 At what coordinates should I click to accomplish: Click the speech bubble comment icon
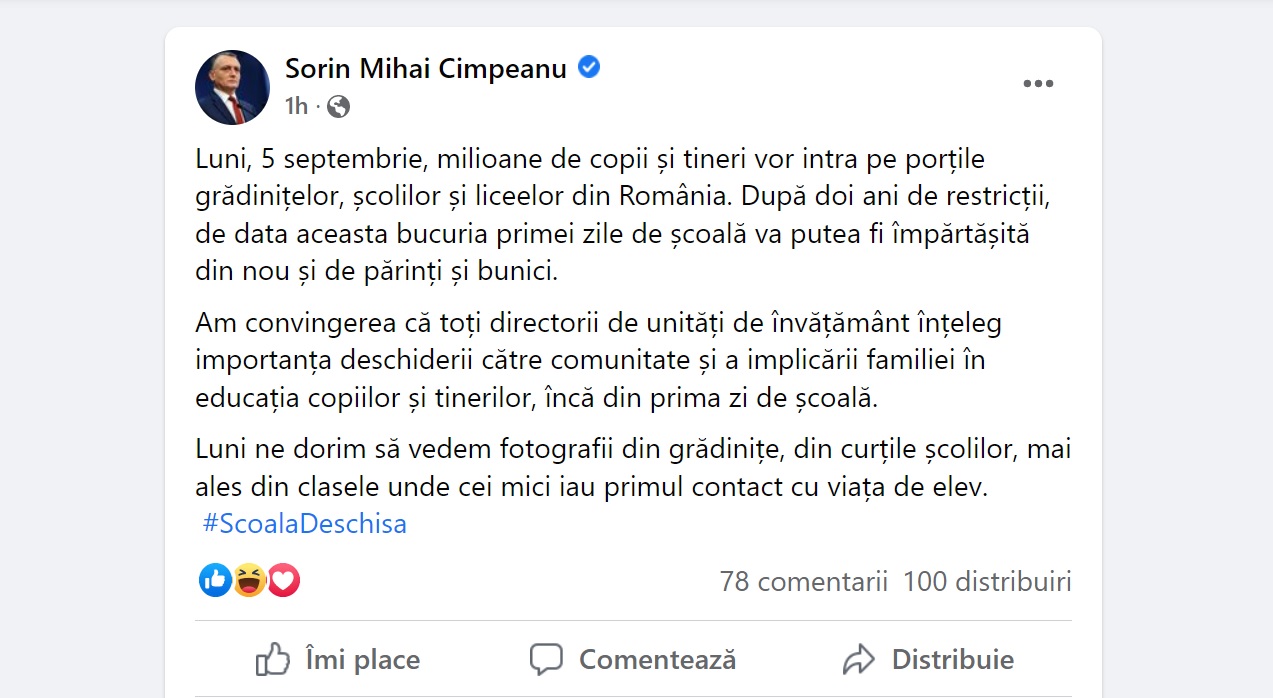(x=546, y=660)
